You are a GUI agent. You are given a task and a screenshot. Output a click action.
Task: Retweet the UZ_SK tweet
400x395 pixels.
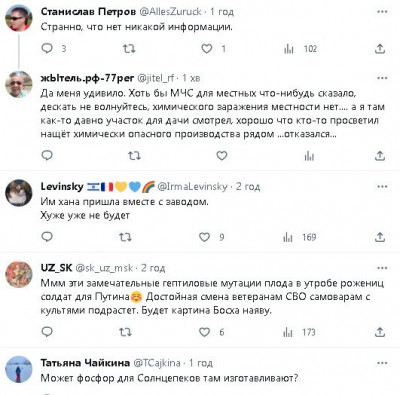pos(125,332)
